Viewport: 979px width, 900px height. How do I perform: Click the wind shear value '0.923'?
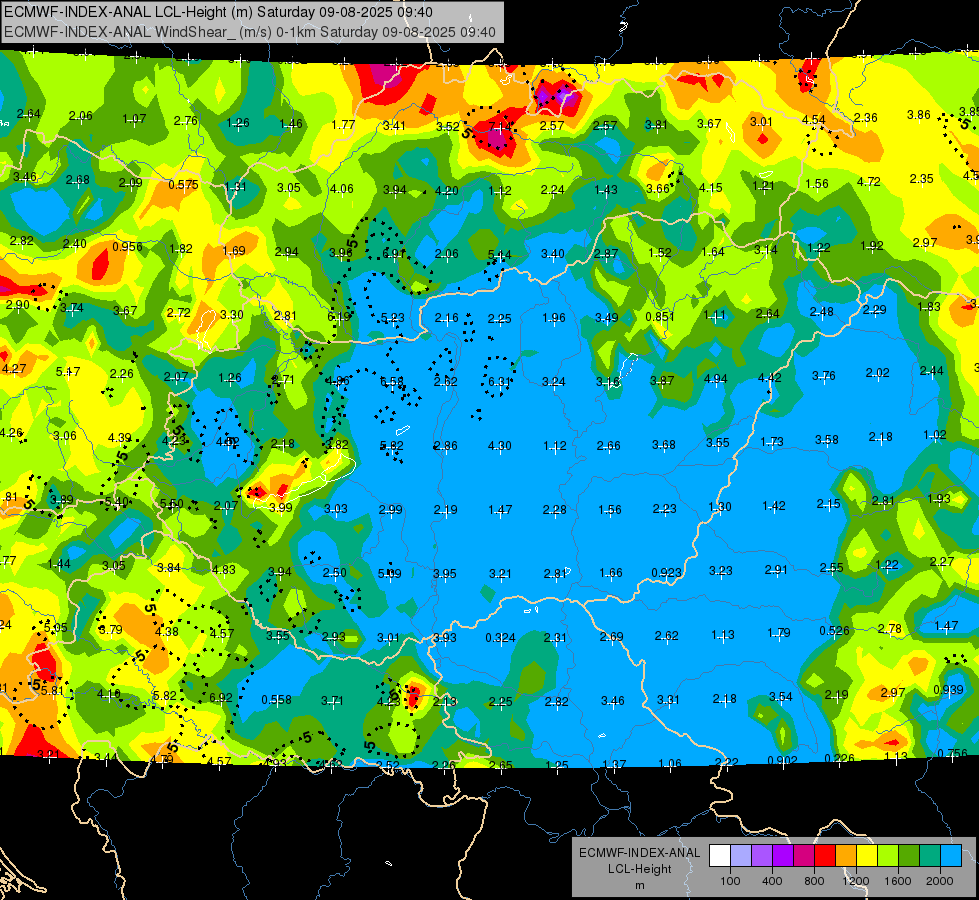[x=666, y=573]
